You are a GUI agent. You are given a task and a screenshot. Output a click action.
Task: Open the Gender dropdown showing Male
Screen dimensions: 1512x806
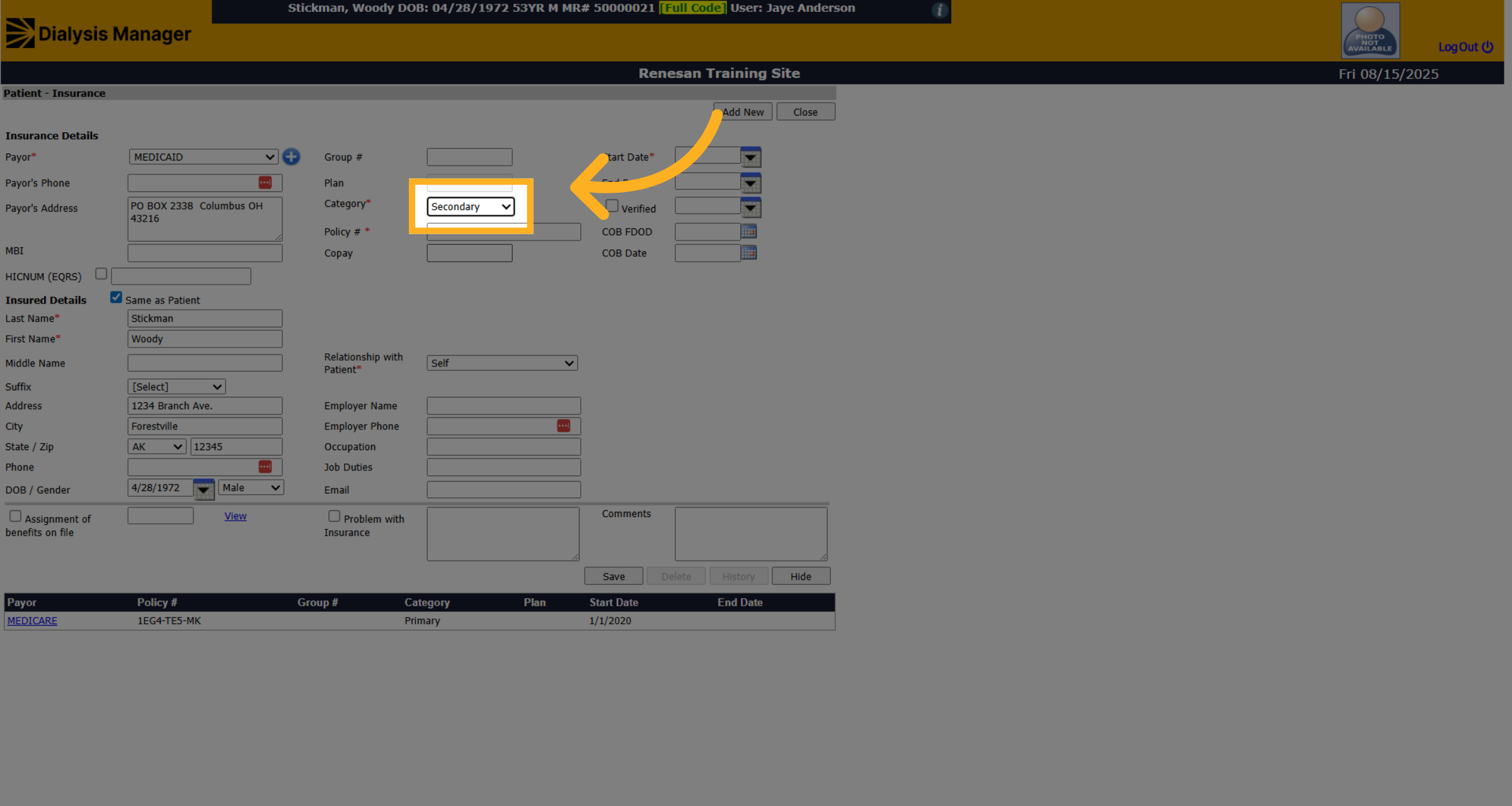251,487
